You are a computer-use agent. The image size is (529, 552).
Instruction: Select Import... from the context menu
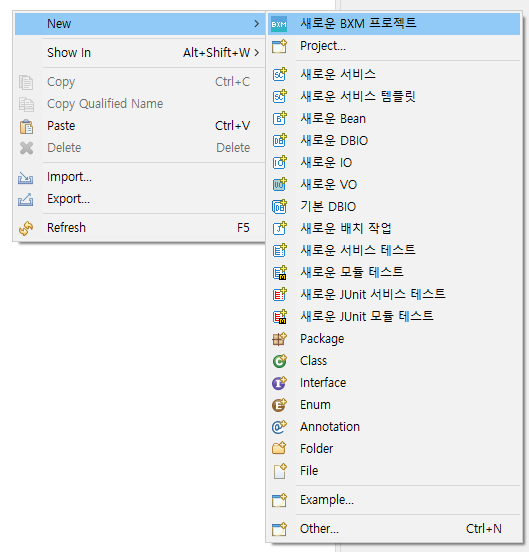140,177
